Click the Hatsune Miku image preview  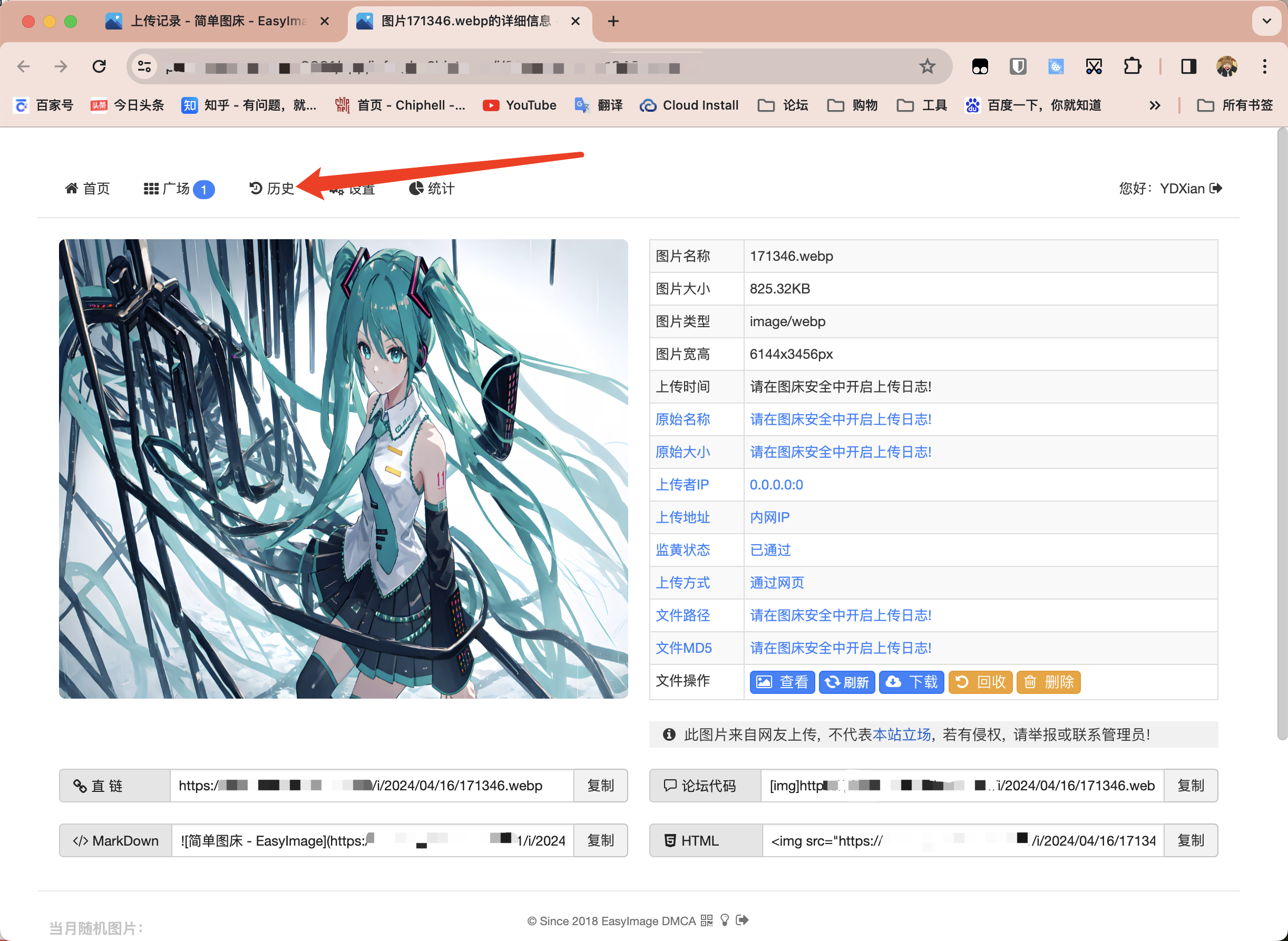[344, 469]
